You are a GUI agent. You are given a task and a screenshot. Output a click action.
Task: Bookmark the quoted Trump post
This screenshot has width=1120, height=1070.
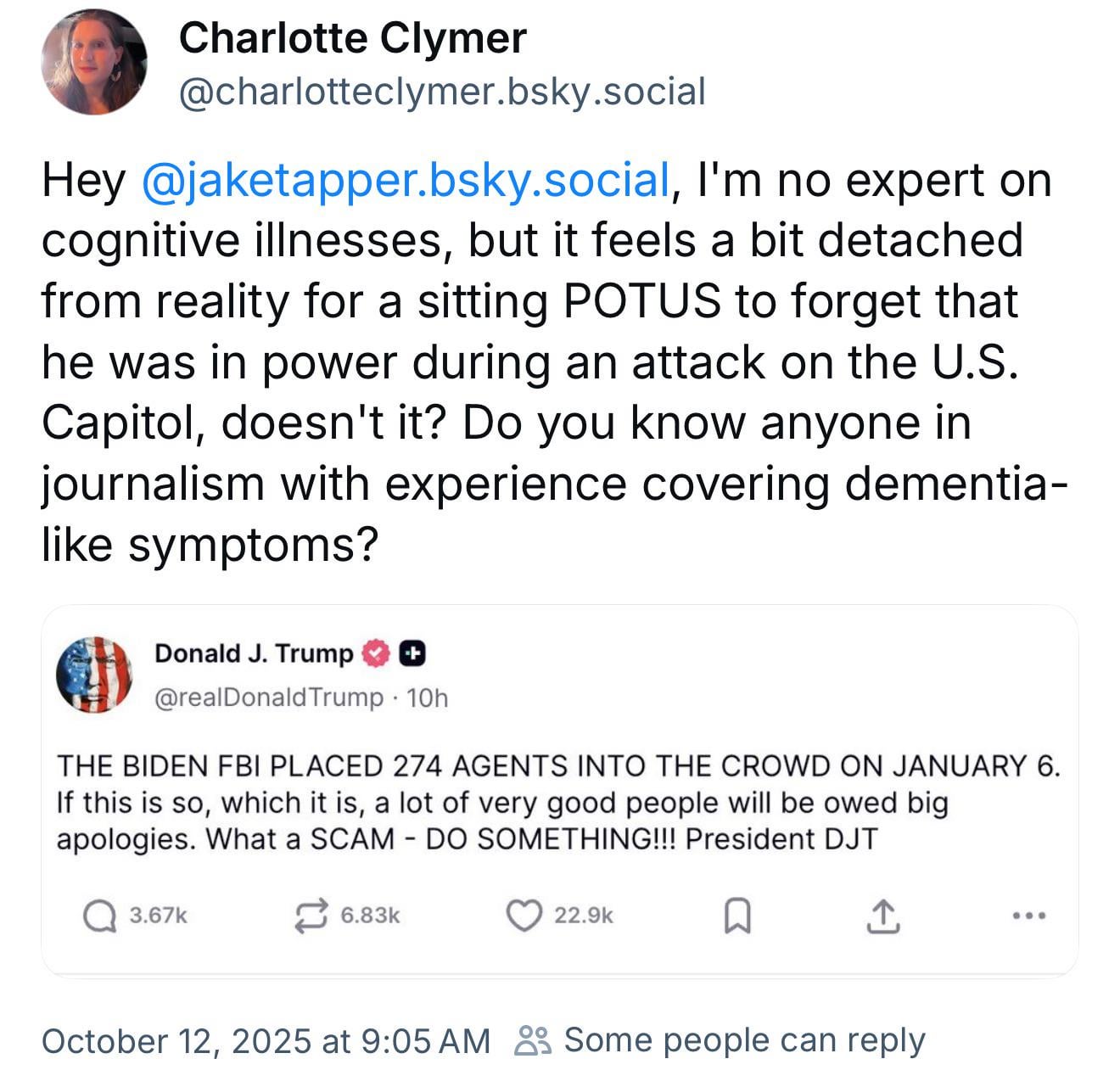pos(736,916)
